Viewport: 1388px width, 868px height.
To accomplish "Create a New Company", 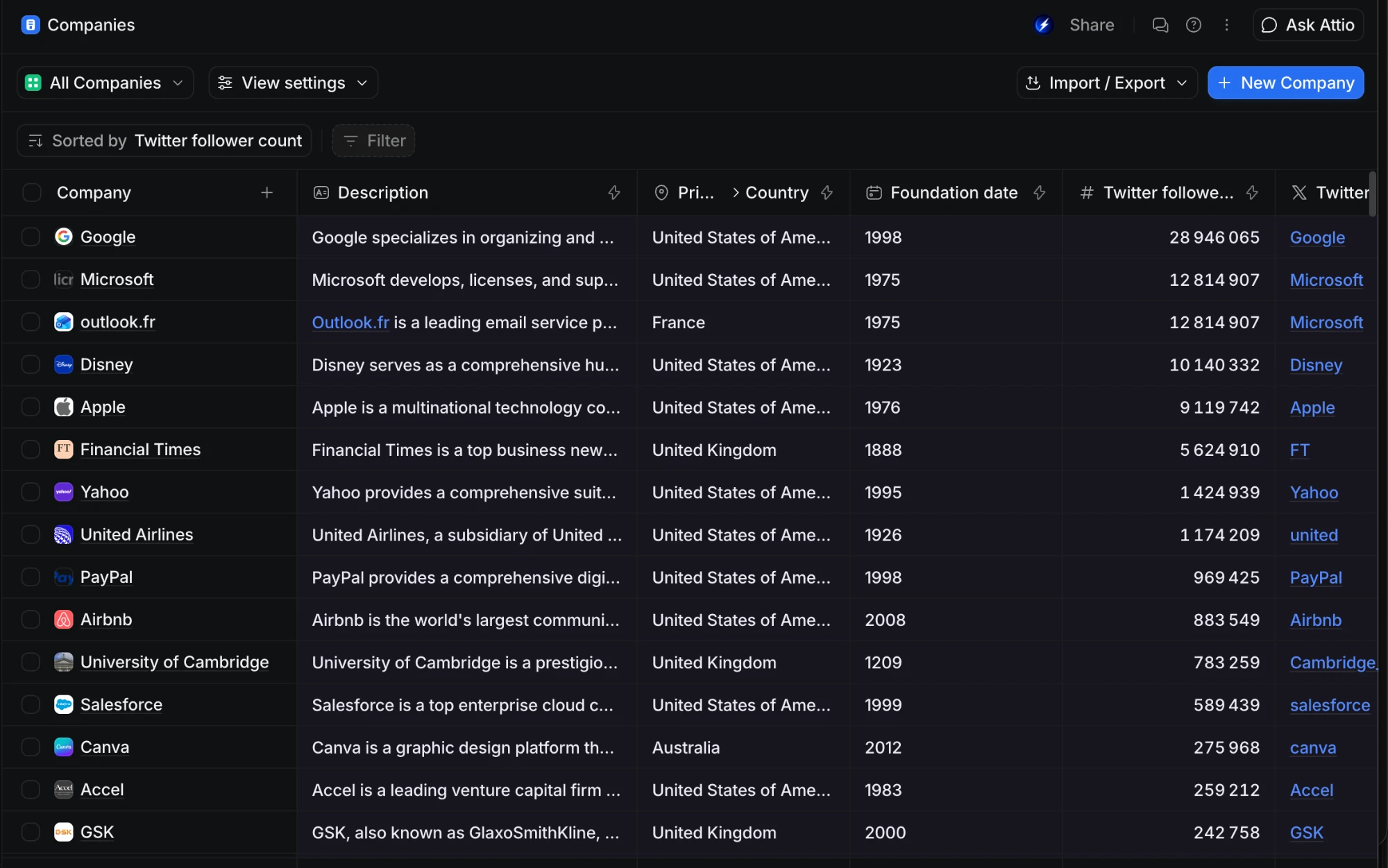I will tap(1285, 83).
